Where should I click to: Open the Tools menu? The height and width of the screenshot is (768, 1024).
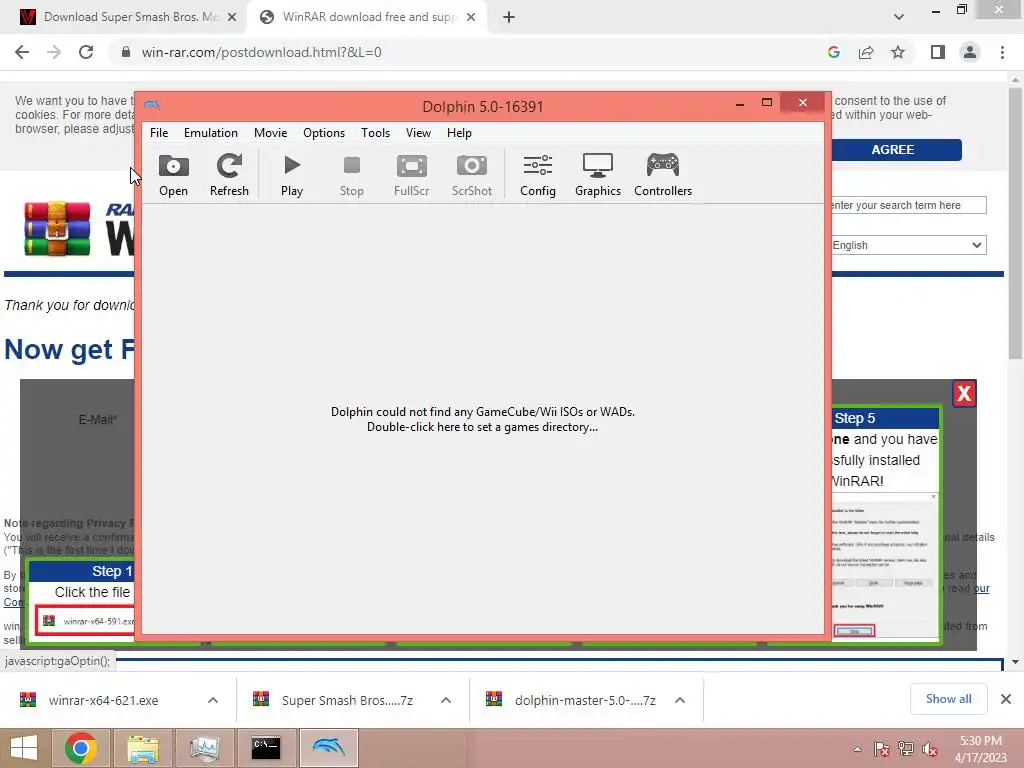376,133
